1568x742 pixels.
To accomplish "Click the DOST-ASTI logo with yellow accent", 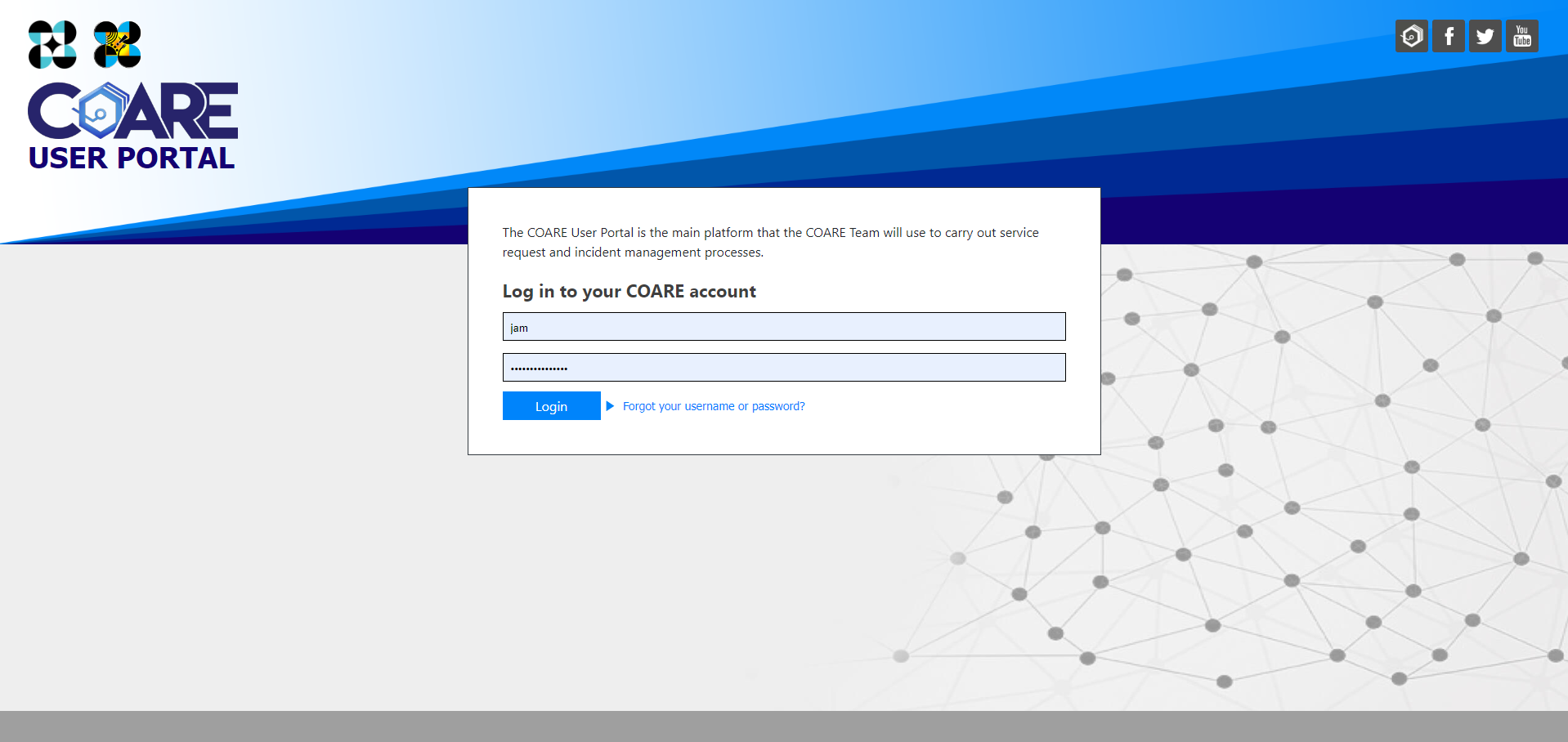I will pyautogui.click(x=117, y=45).
